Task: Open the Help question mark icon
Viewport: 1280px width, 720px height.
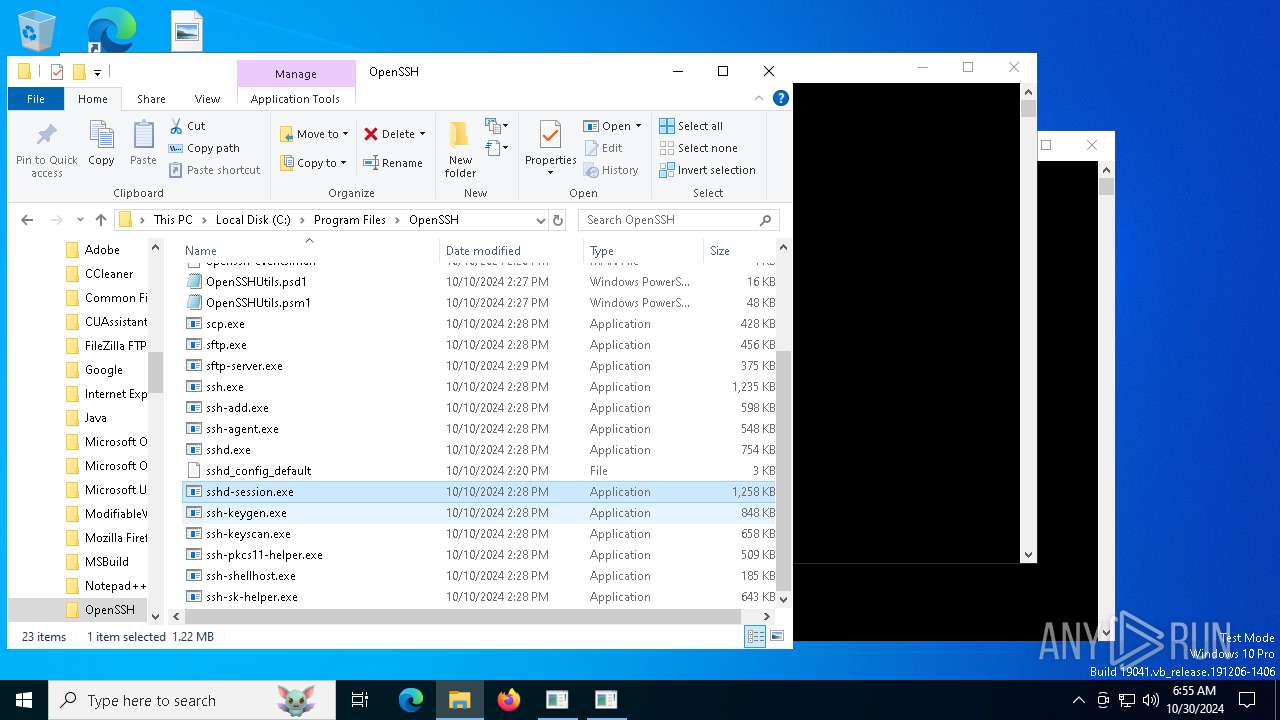Action: pos(781,98)
